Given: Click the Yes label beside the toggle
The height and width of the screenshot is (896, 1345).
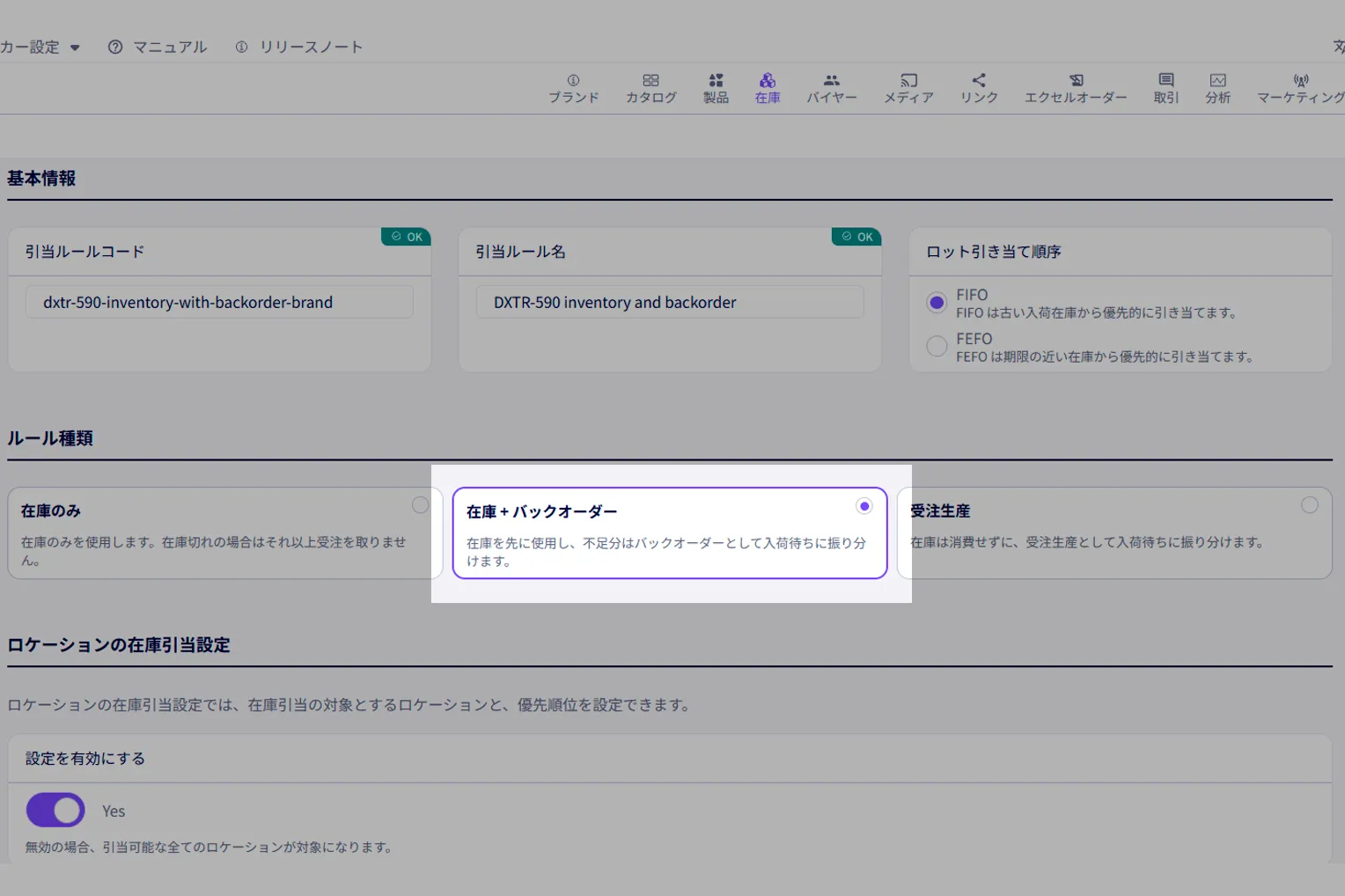Looking at the screenshot, I should point(114,812).
